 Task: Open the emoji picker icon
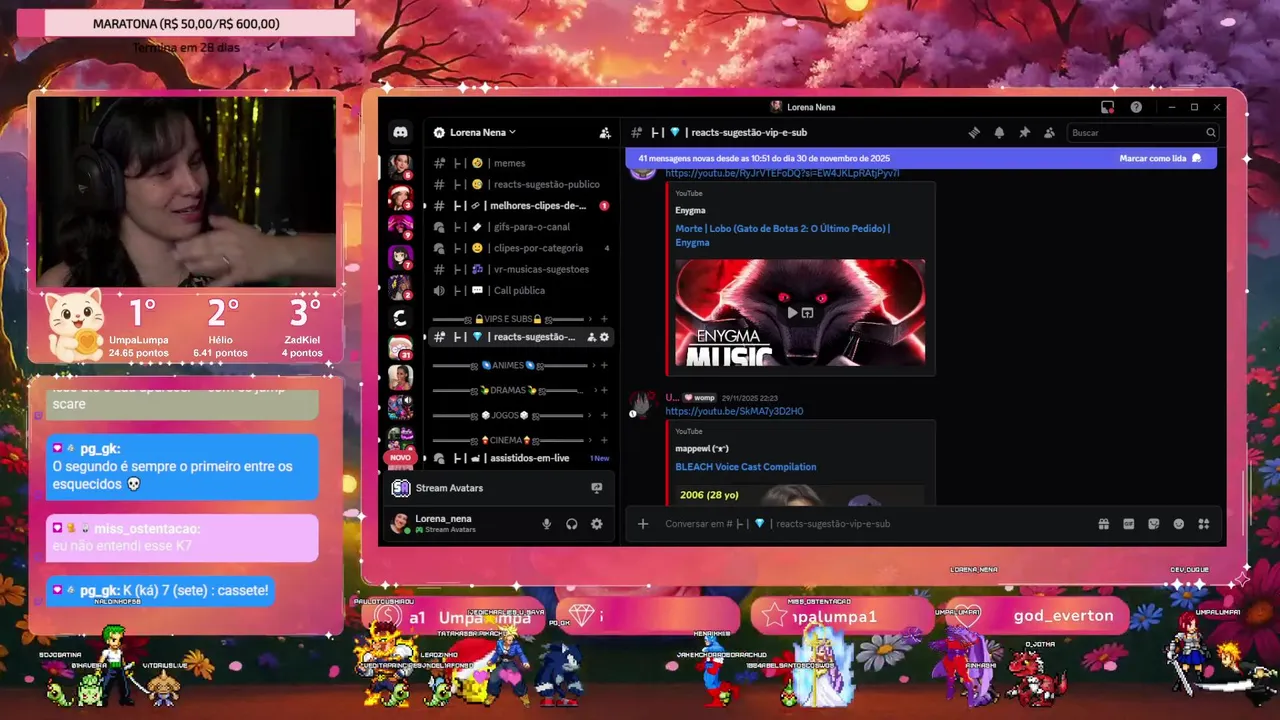pyautogui.click(x=1179, y=523)
